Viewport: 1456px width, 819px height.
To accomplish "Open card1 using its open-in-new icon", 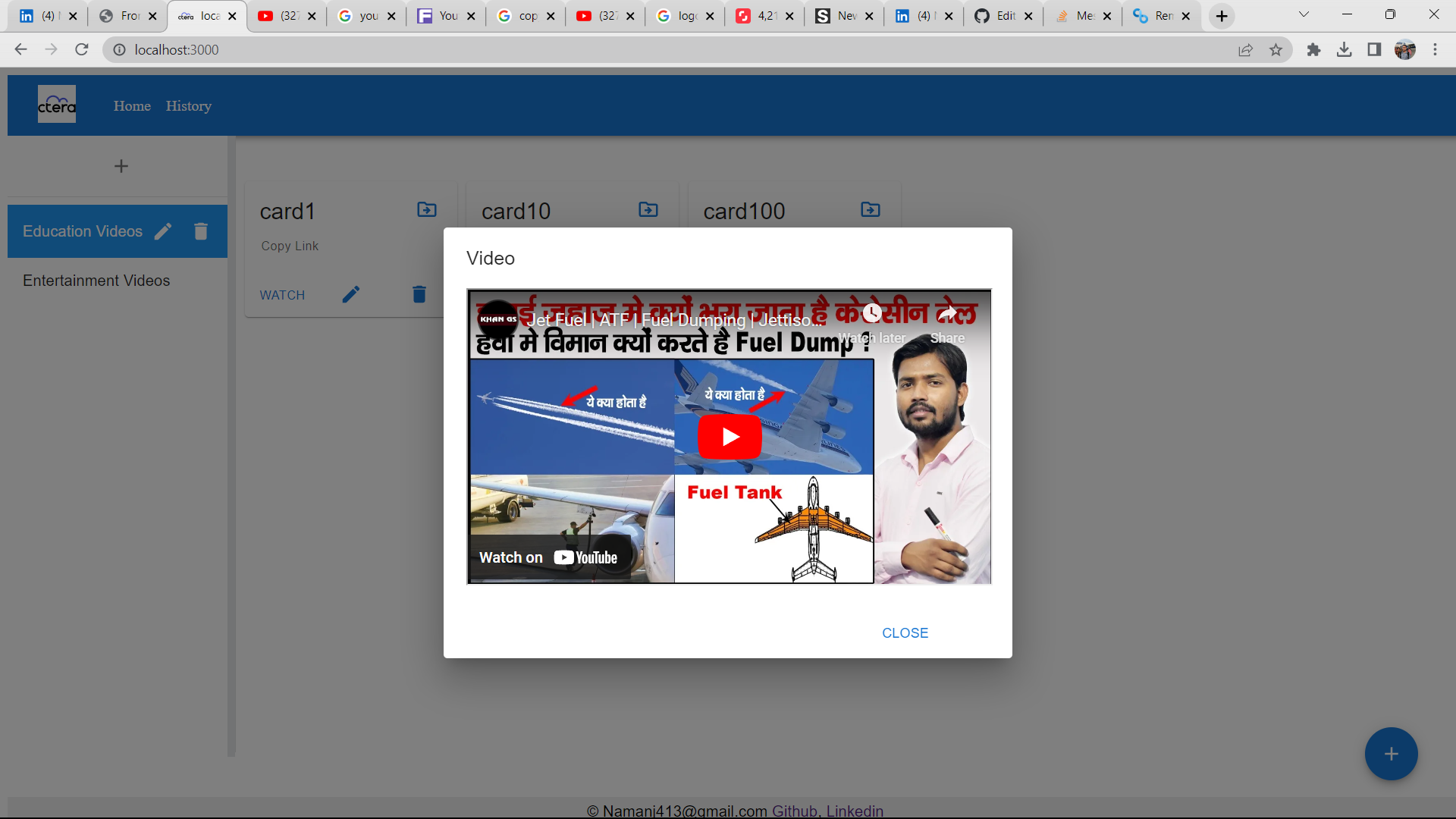I will 426,209.
